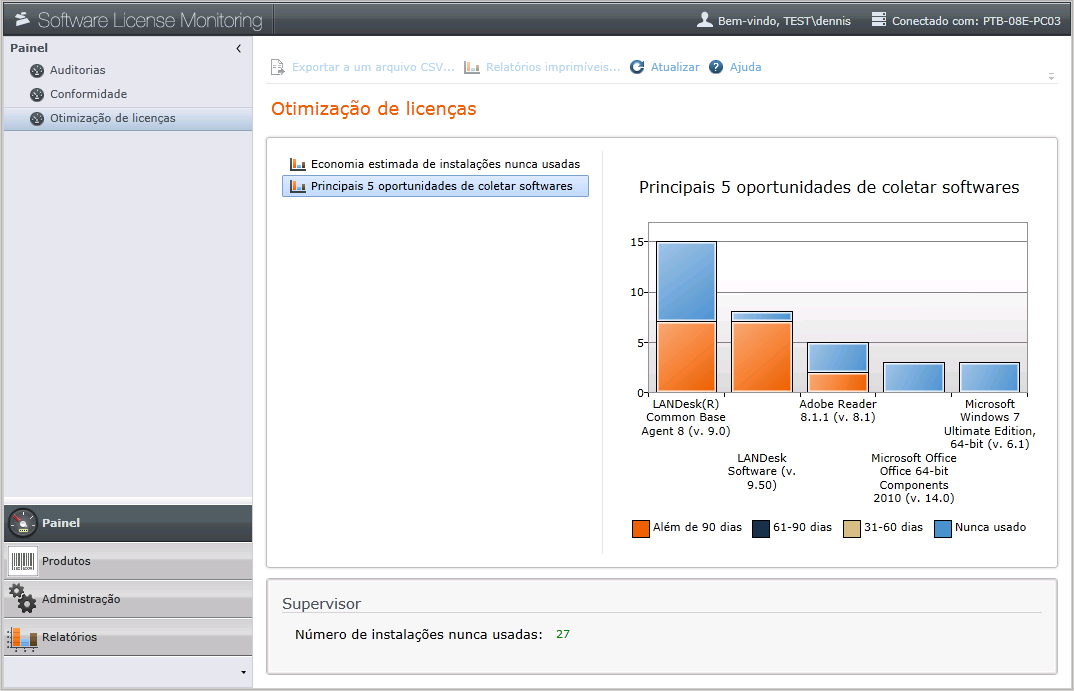The width and height of the screenshot is (1074, 691).
Task: Click the Nunca usado blue legend swatch
Action: (x=942, y=529)
